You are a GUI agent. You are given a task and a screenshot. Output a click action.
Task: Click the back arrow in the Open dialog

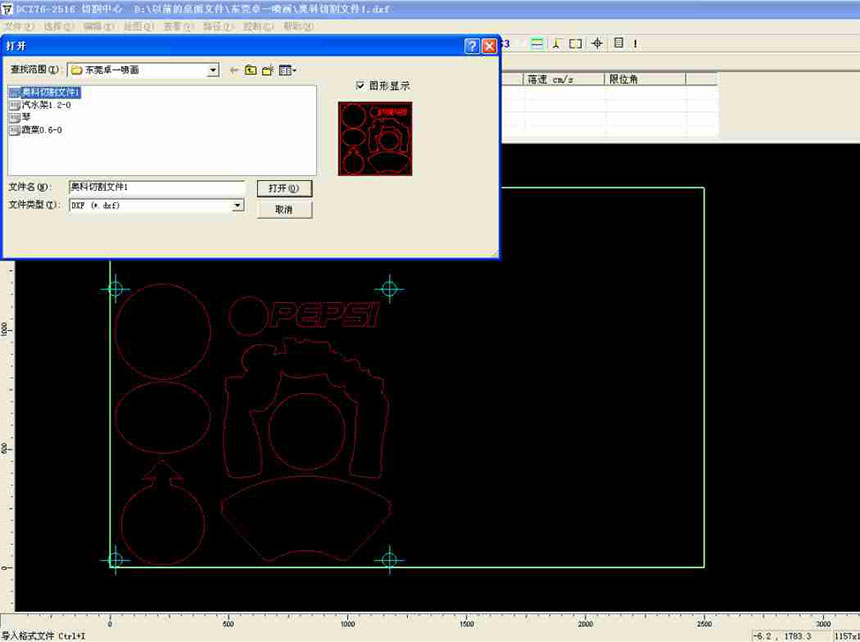pyautogui.click(x=234, y=70)
